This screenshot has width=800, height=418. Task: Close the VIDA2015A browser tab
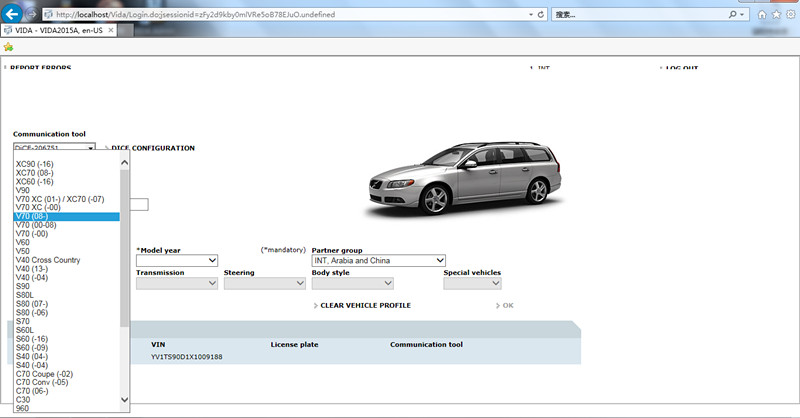point(111,30)
